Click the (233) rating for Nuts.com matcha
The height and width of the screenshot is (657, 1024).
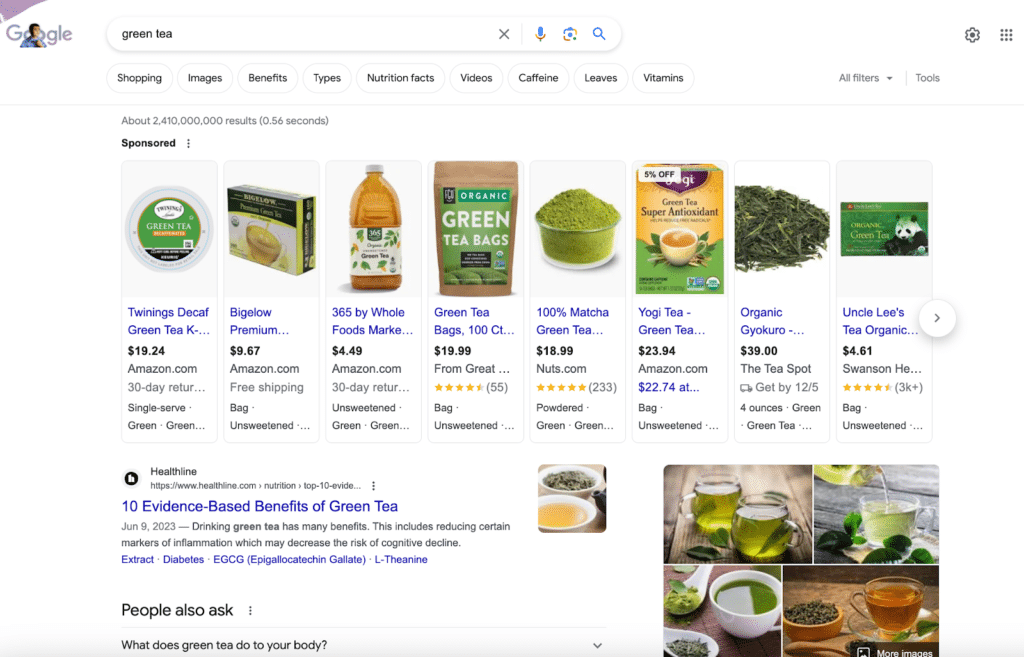(x=602, y=387)
